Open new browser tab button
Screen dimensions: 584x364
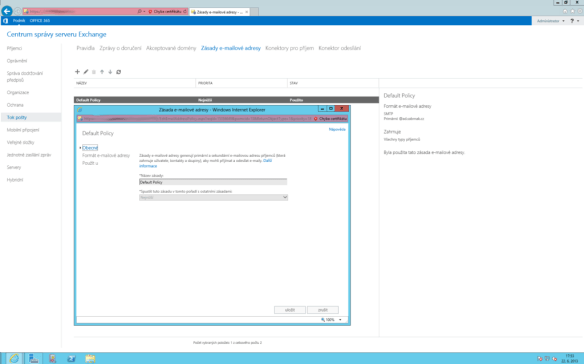click(254, 12)
